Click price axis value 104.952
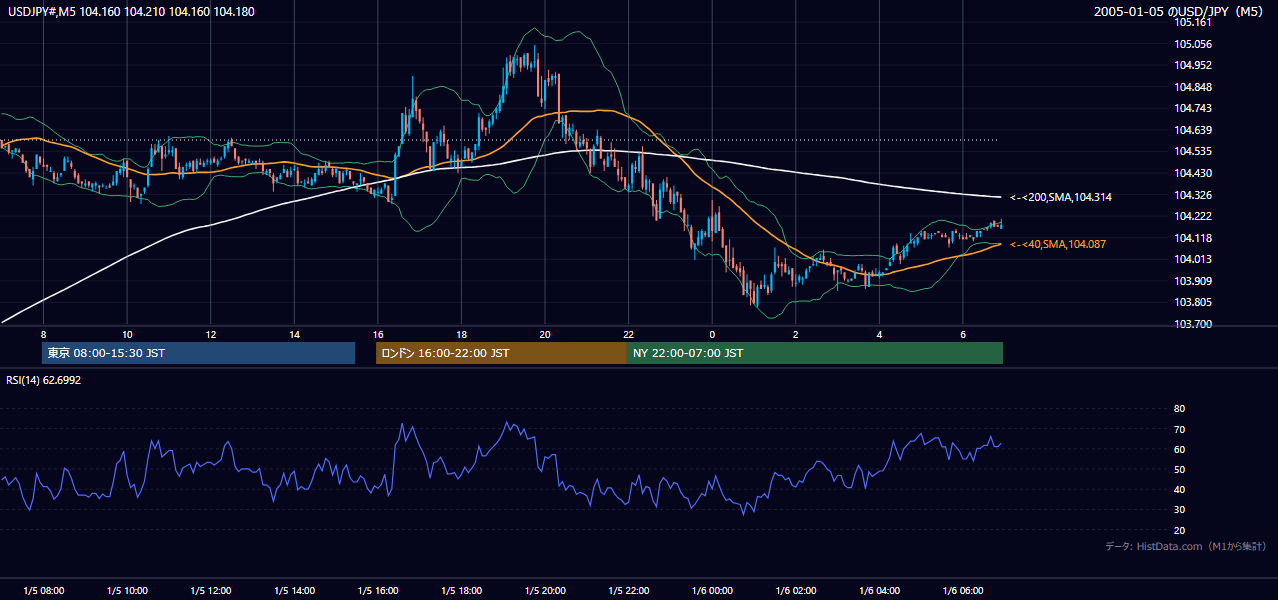Screen dimensions: 1278x600 tap(1193, 65)
